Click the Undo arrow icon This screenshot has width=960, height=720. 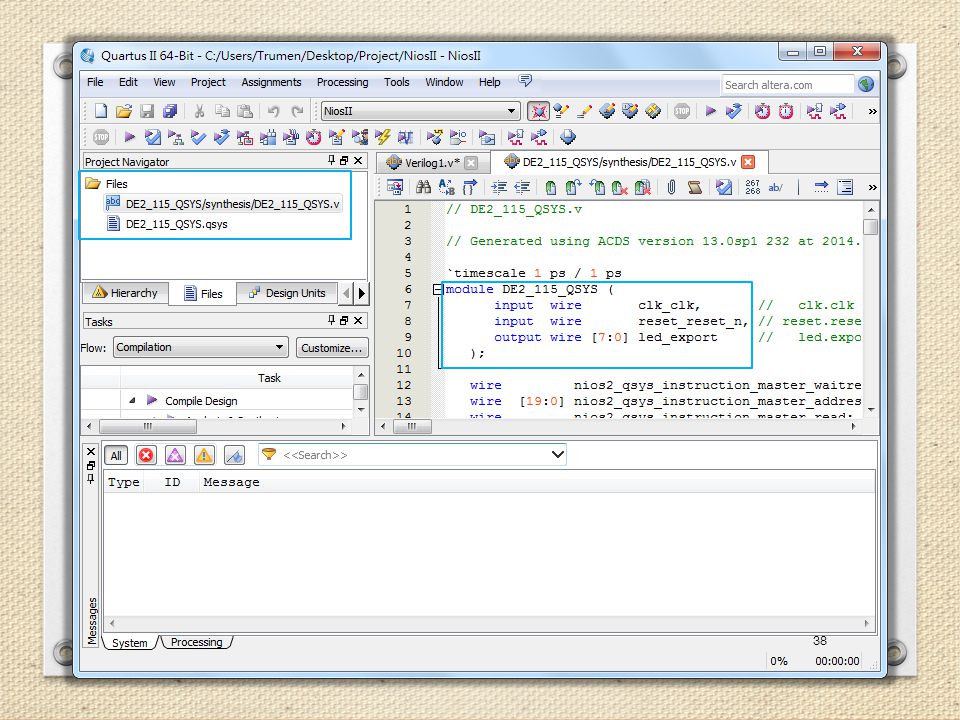[273, 111]
